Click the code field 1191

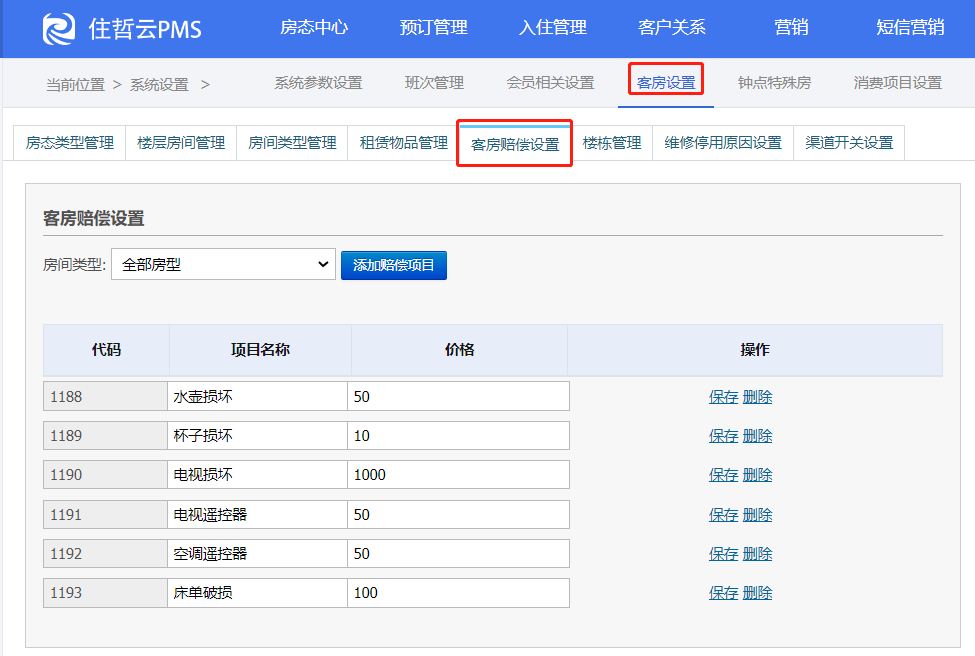point(105,515)
